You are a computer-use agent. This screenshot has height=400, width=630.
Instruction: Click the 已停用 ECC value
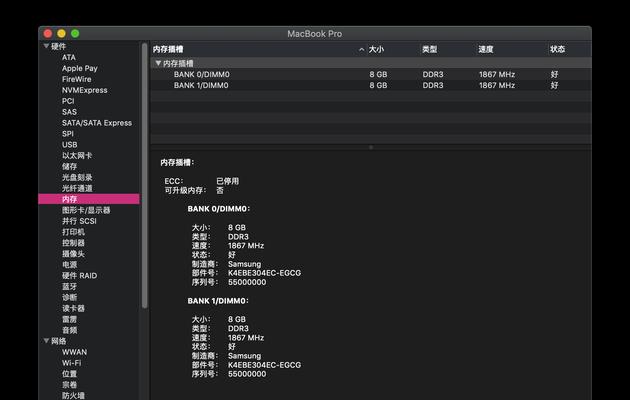click(x=227, y=181)
